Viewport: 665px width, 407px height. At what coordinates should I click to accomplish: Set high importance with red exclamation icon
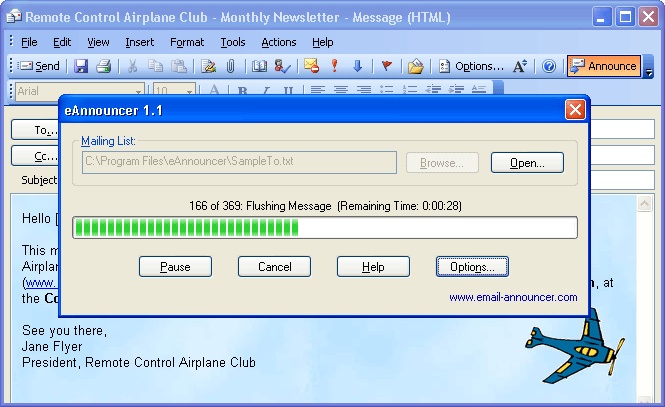[x=335, y=66]
